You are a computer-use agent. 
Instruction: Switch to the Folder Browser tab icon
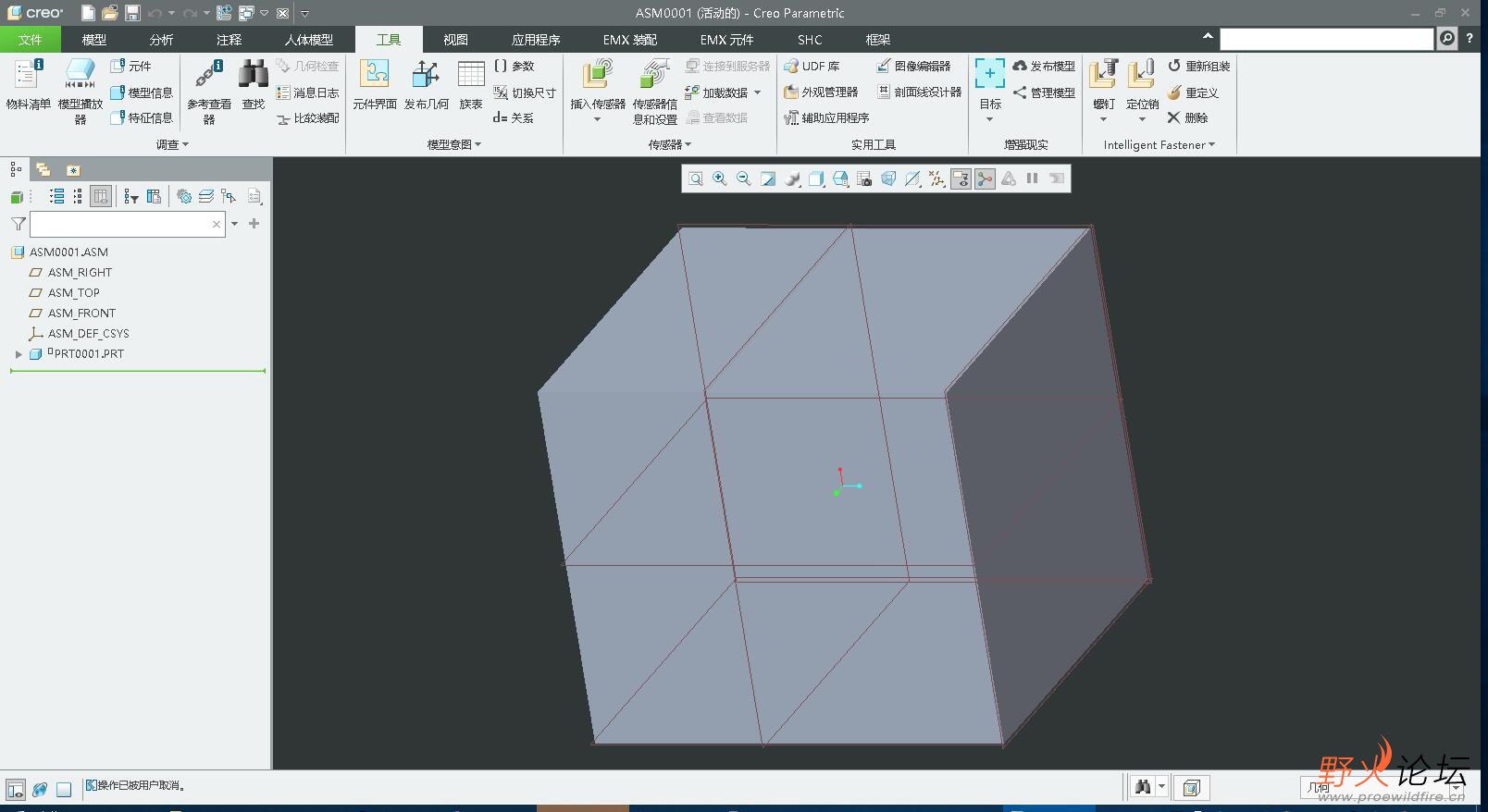pyautogui.click(x=43, y=169)
